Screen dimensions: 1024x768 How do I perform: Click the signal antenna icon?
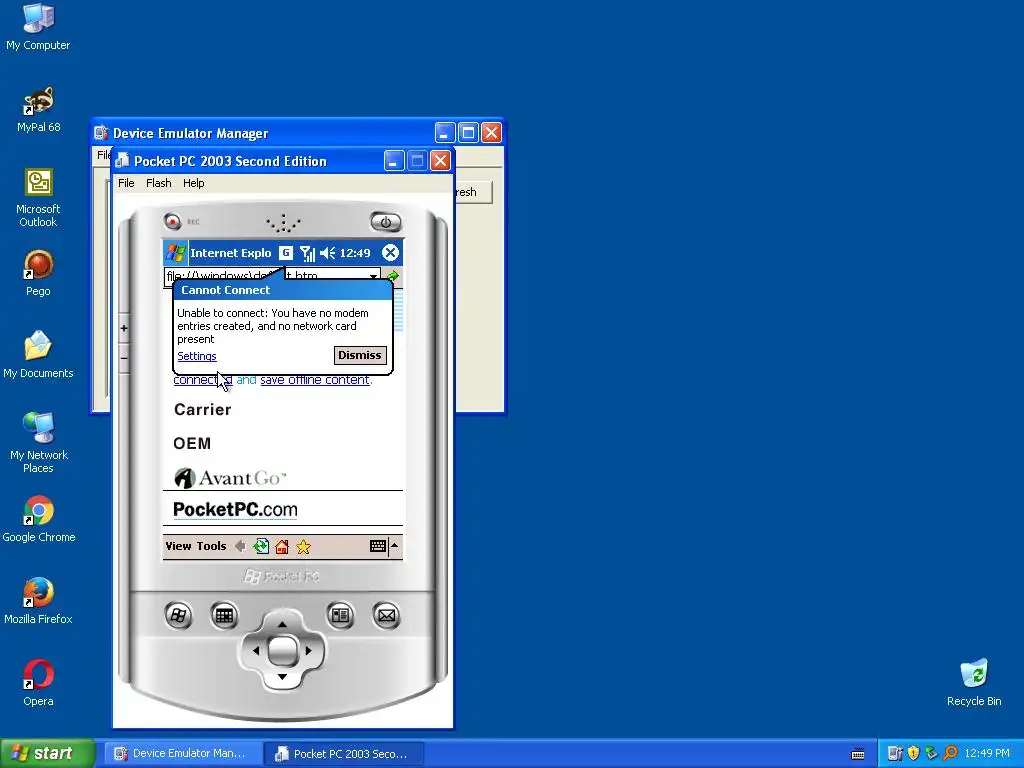pyautogui.click(x=307, y=253)
